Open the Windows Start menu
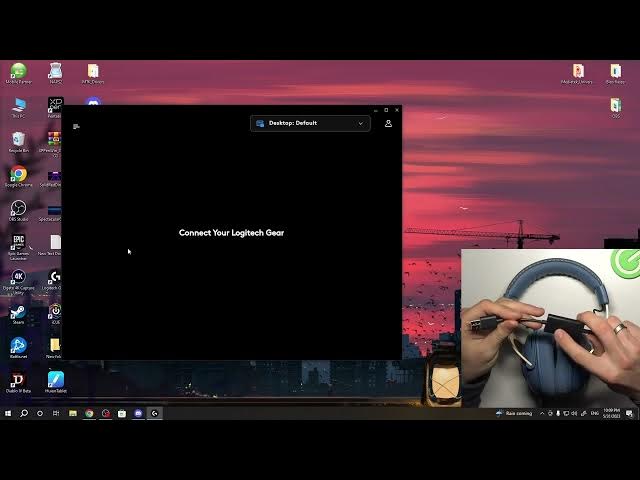This screenshot has width=640, height=480. [x=8, y=413]
